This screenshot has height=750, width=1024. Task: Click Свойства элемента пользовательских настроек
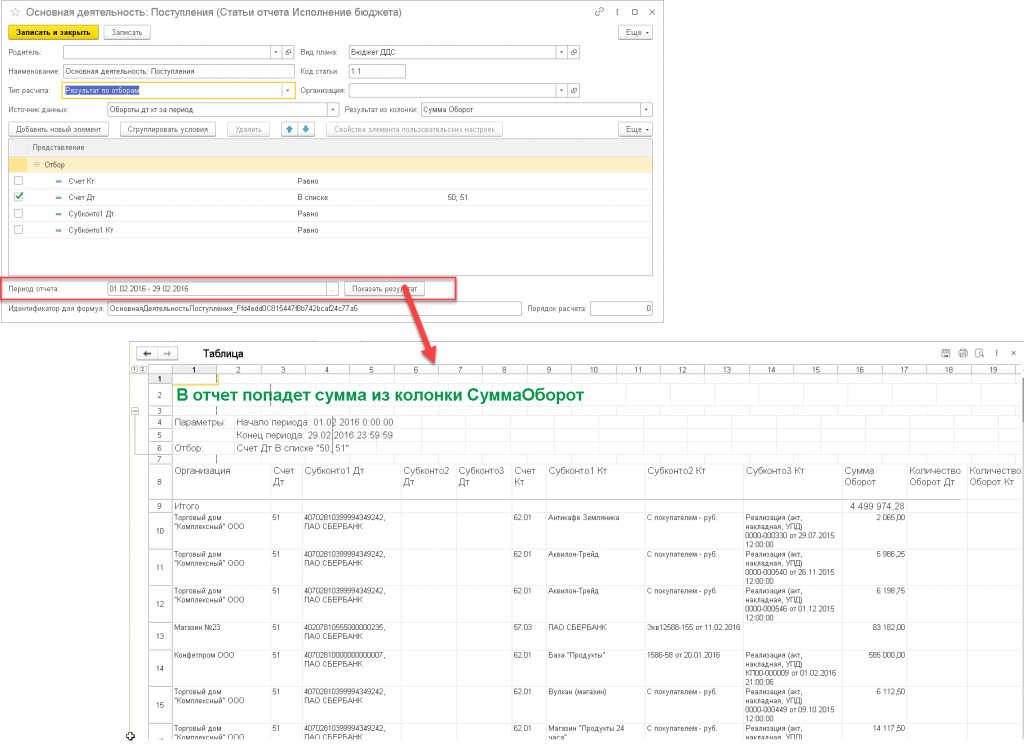tap(414, 129)
